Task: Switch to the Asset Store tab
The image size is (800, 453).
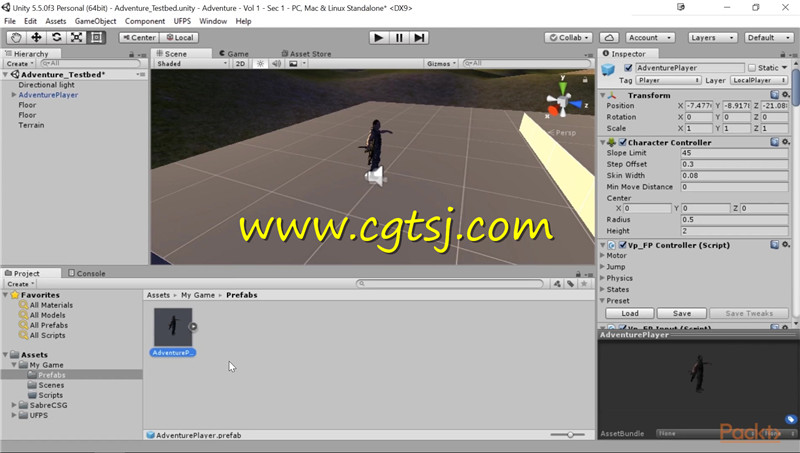Action: [306, 54]
